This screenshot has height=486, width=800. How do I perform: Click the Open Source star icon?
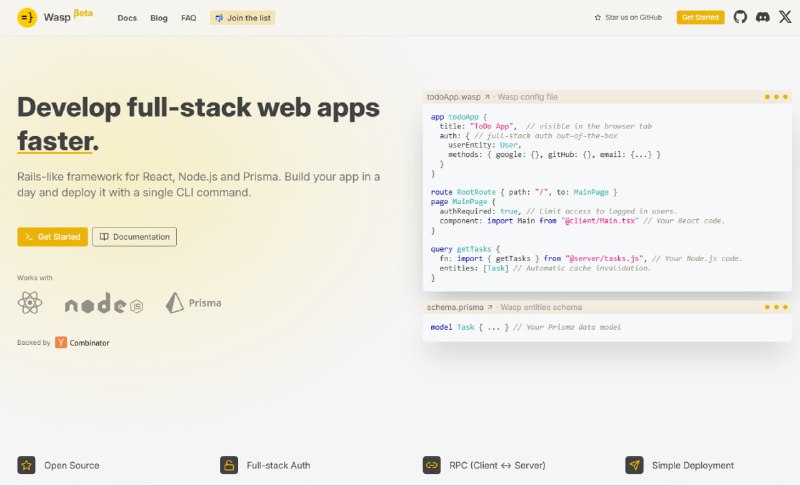27,465
